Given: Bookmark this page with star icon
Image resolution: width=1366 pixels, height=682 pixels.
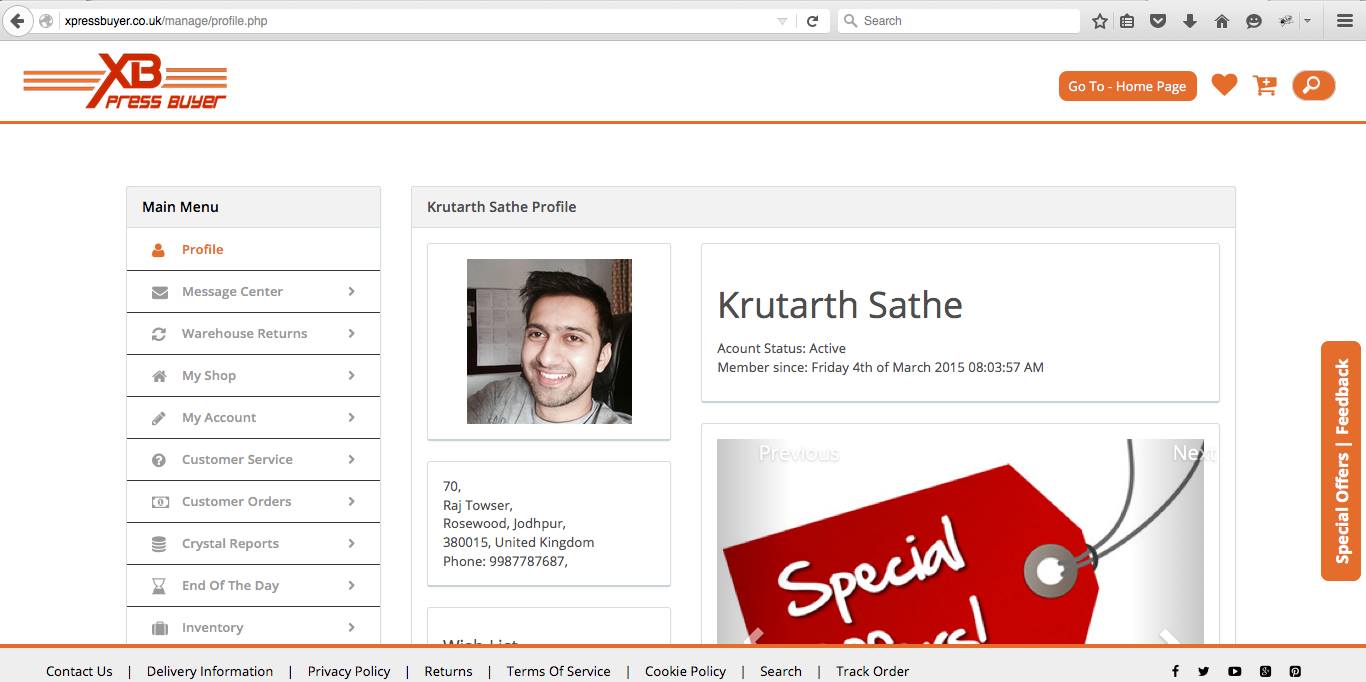Looking at the screenshot, I should [x=1099, y=21].
